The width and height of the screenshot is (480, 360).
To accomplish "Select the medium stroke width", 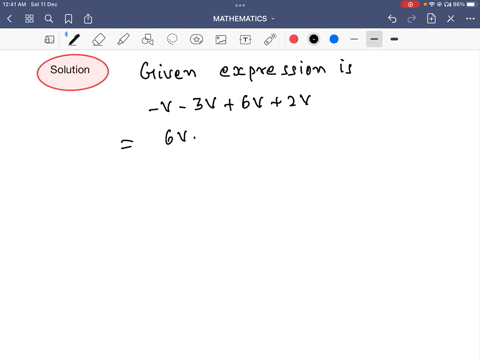I will pos(374,39).
